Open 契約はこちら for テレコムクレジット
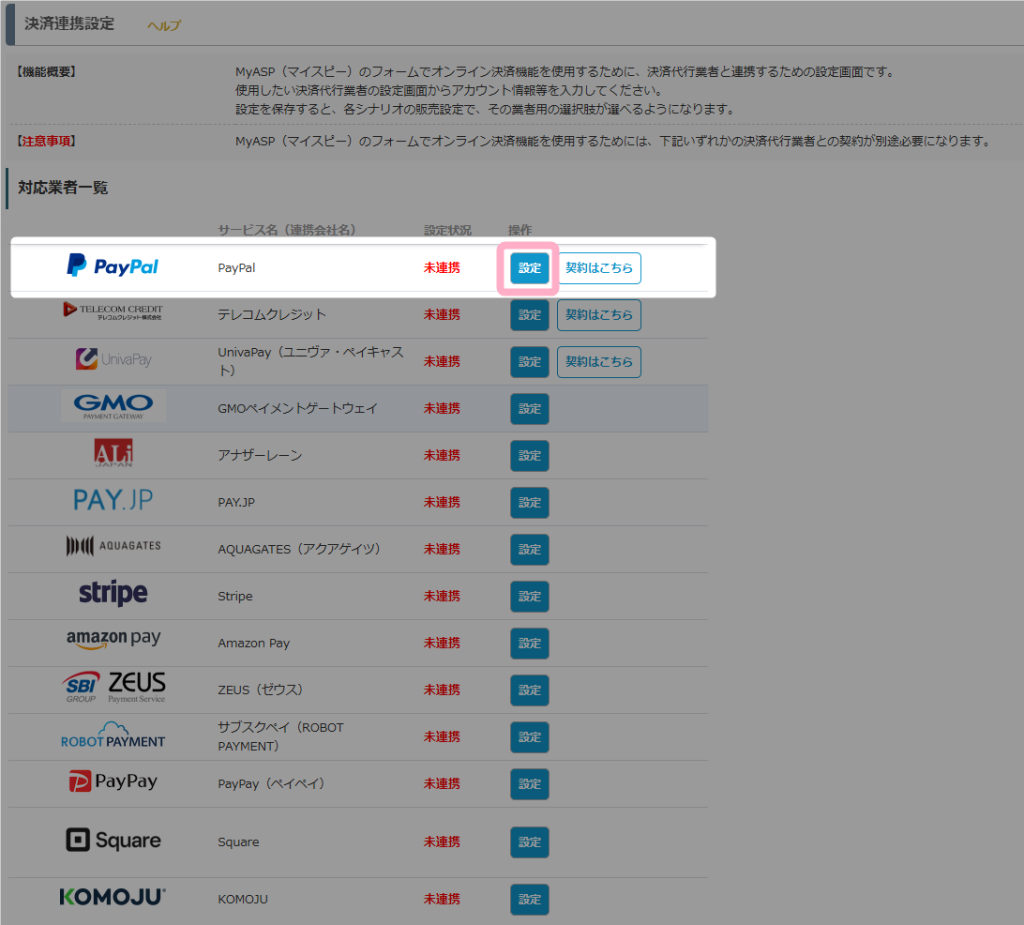 [599, 315]
